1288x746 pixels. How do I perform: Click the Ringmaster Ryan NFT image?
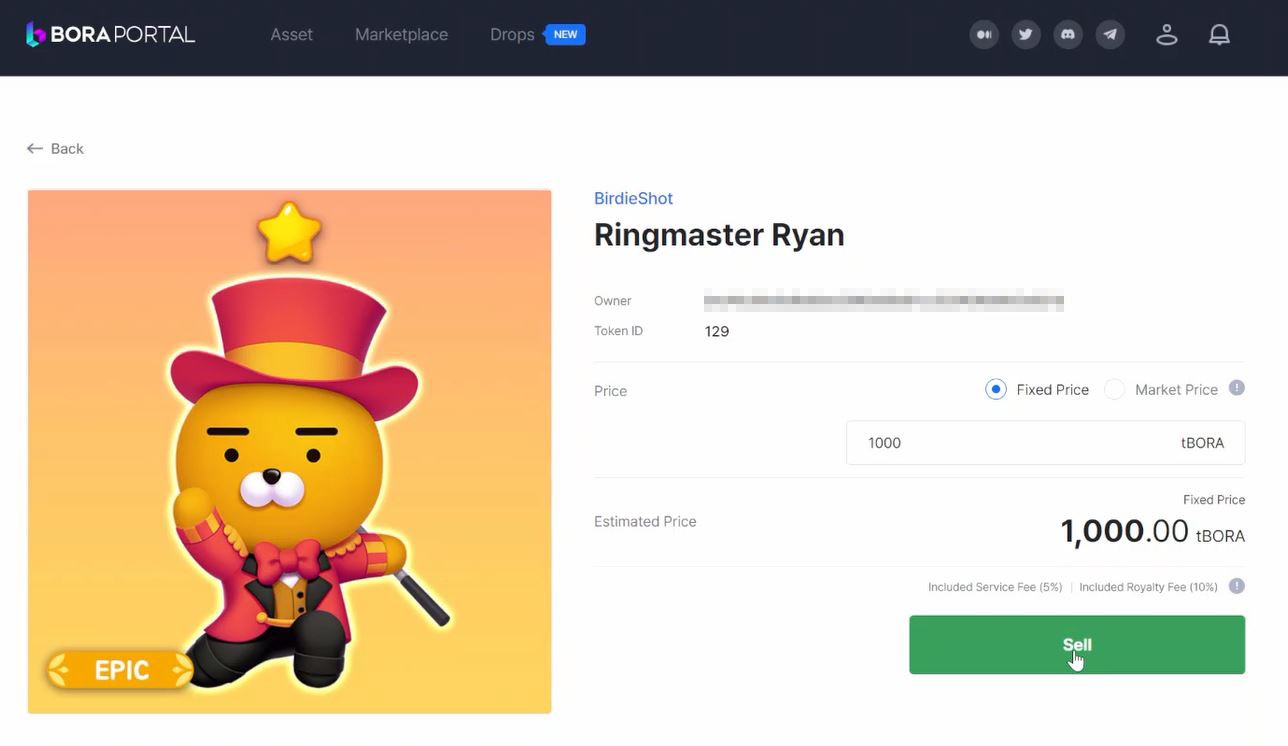click(x=290, y=451)
